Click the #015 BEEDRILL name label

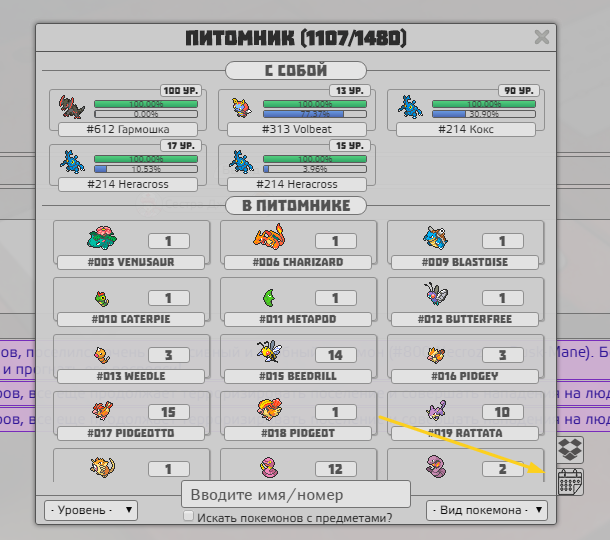(298, 376)
